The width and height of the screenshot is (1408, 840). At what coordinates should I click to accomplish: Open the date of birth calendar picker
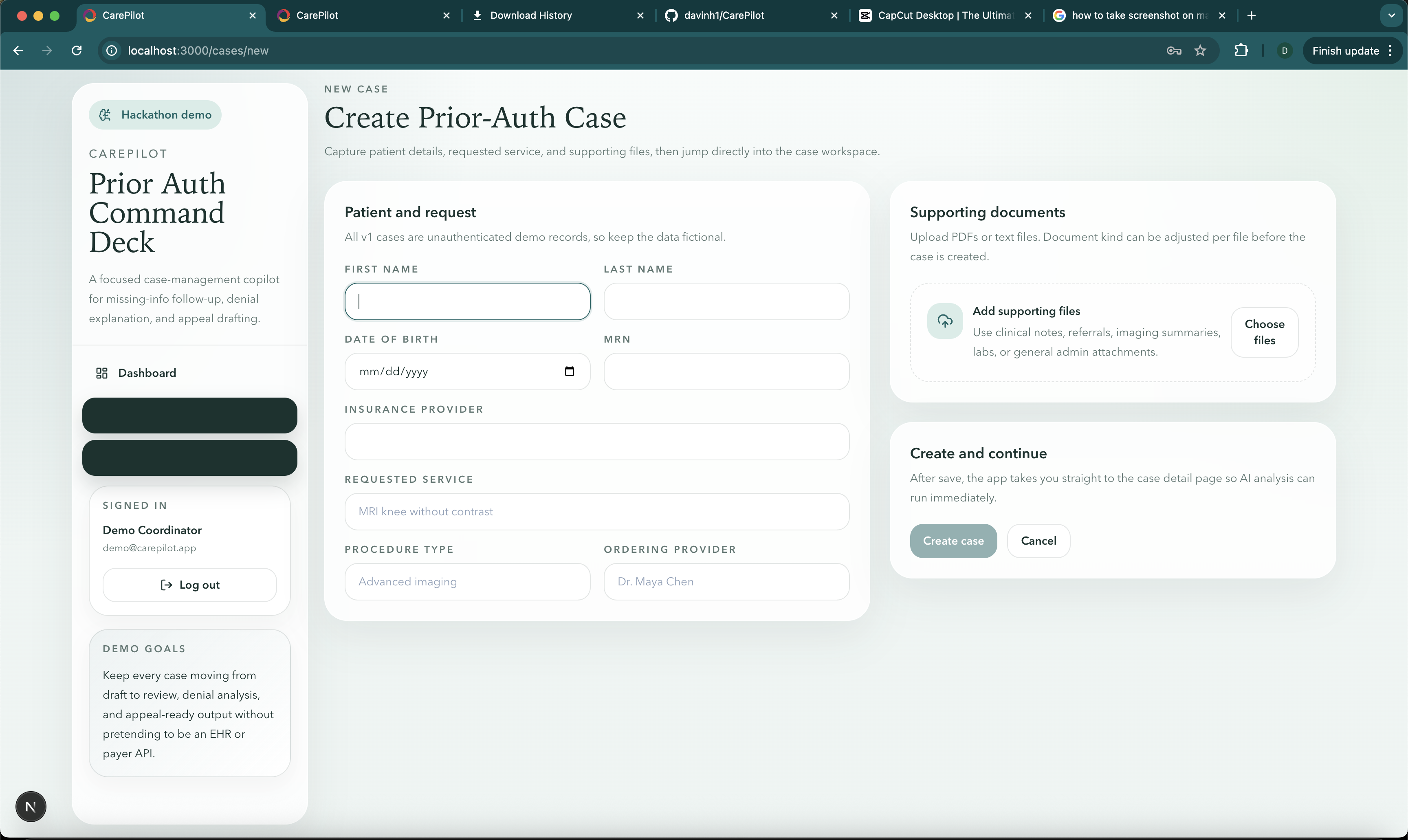click(569, 372)
